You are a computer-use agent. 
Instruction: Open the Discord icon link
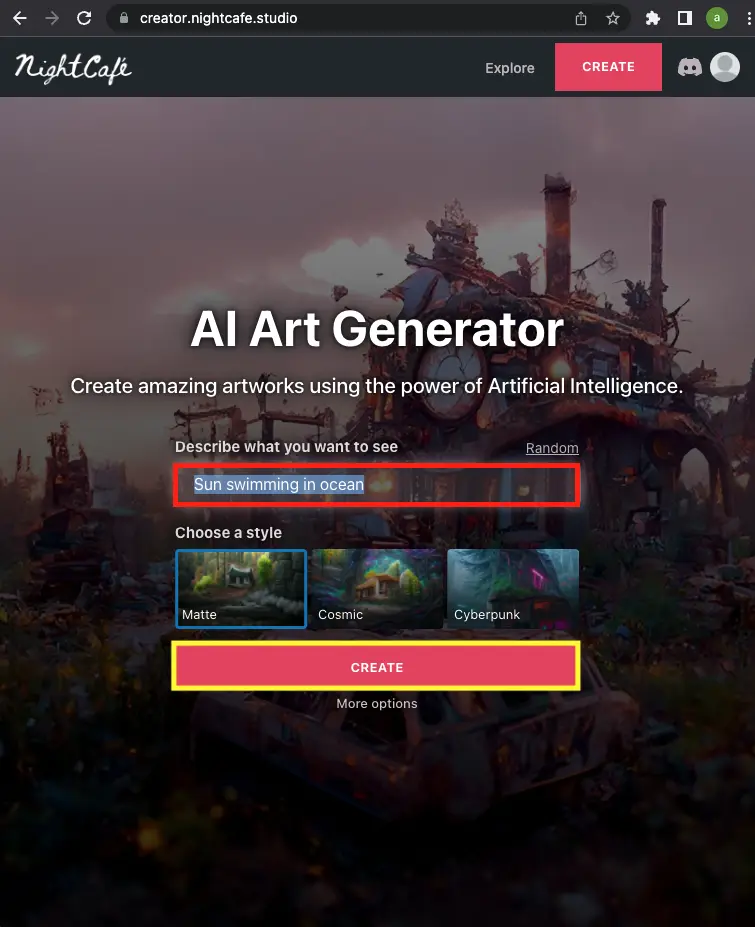pos(689,67)
